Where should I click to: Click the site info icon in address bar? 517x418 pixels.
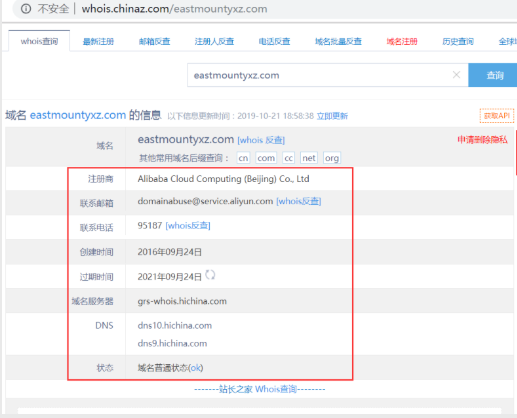[x=26, y=9]
